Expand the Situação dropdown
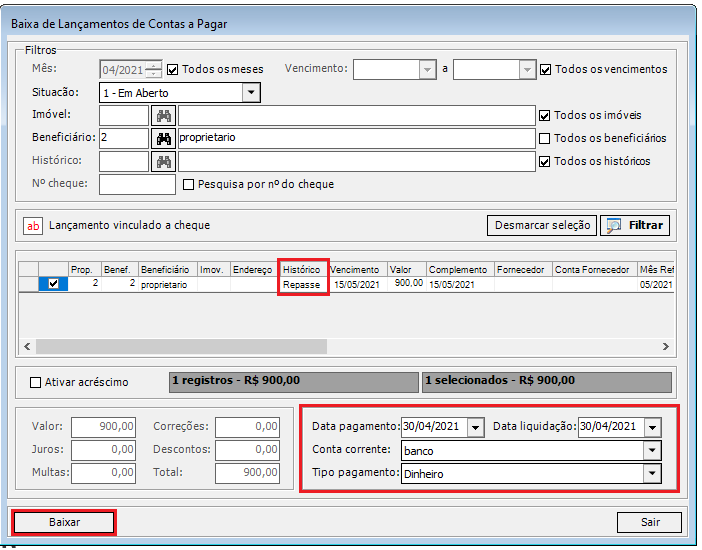 (x=251, y=93)
